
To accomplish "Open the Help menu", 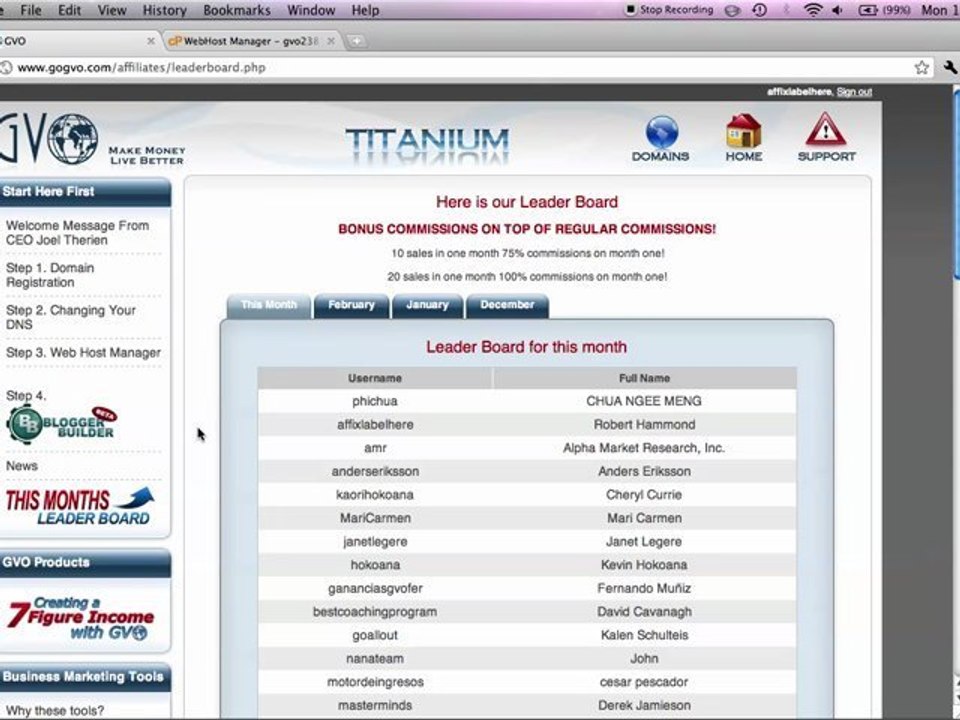I will coord(365,10).
